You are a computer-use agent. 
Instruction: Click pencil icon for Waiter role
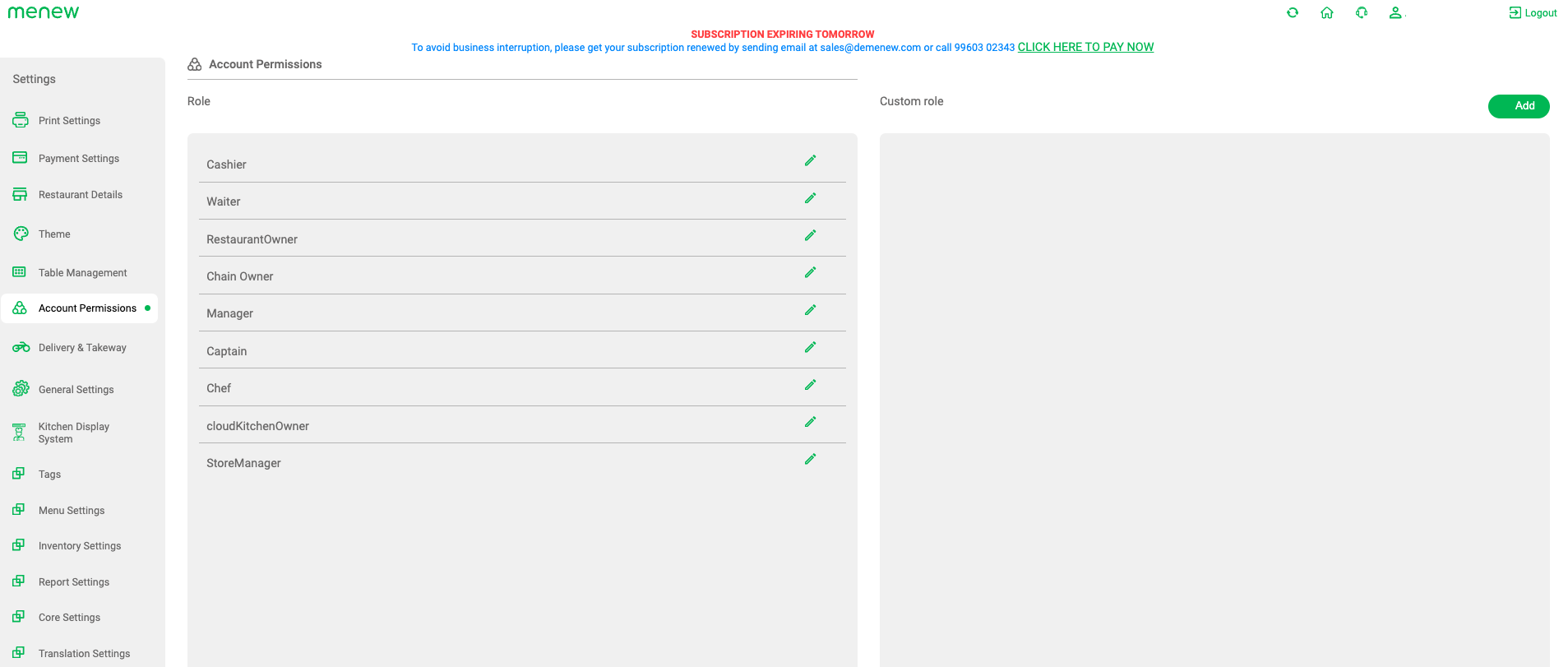click(x=810, y=198)
